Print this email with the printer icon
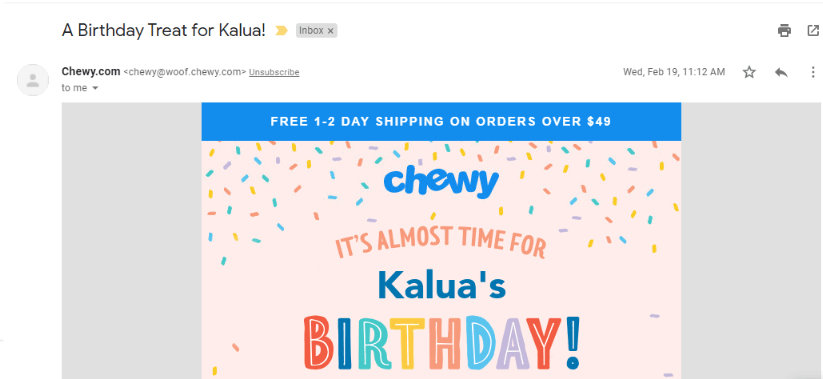The image size is (823, 379). [784, 31]
